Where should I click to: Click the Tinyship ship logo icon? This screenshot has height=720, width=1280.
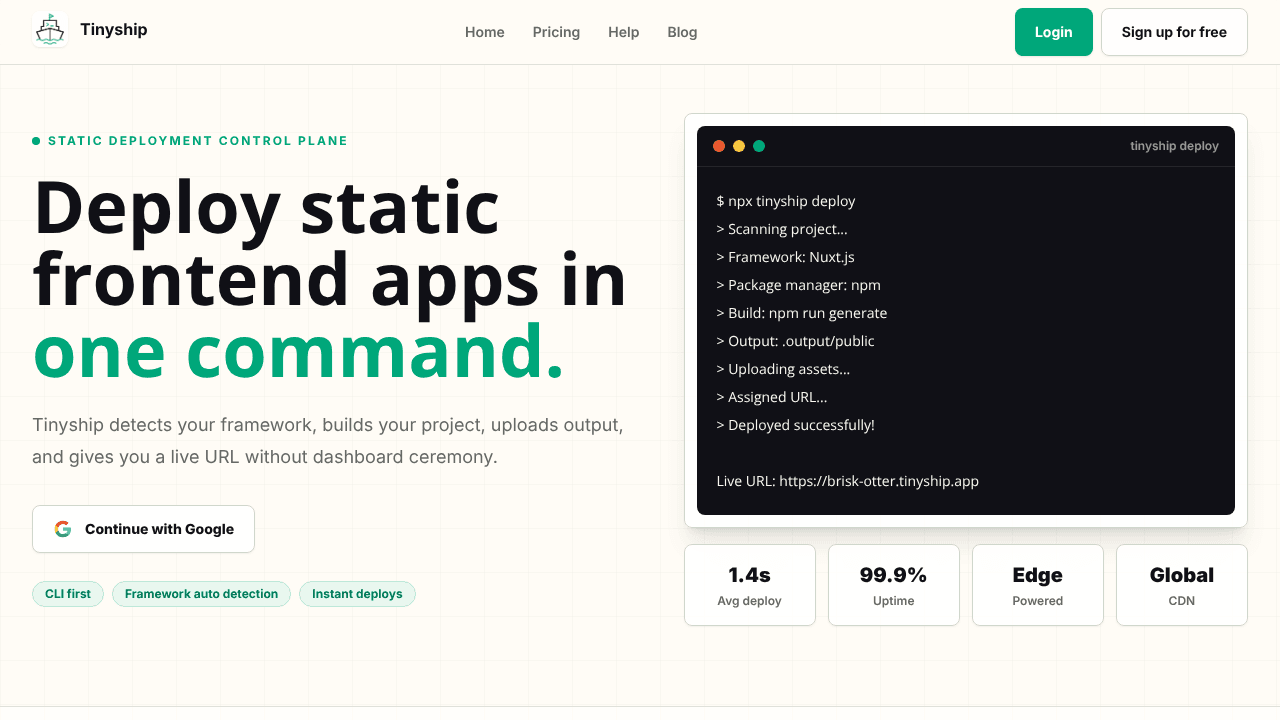(50, 30)
